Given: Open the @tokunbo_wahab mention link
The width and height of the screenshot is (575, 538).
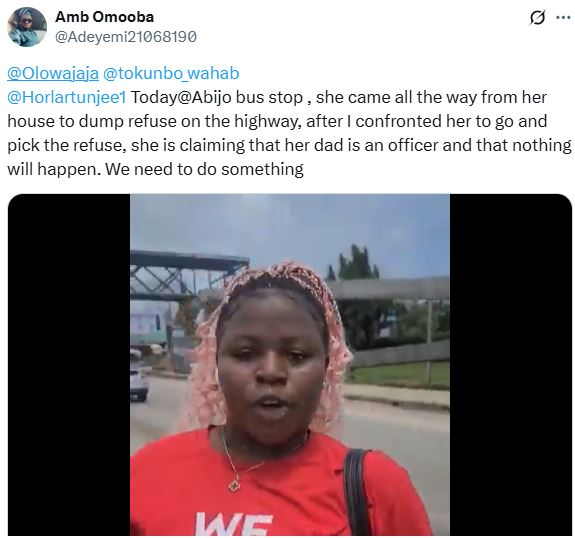Looking at the screenshot, I should (x=171, y=73).
